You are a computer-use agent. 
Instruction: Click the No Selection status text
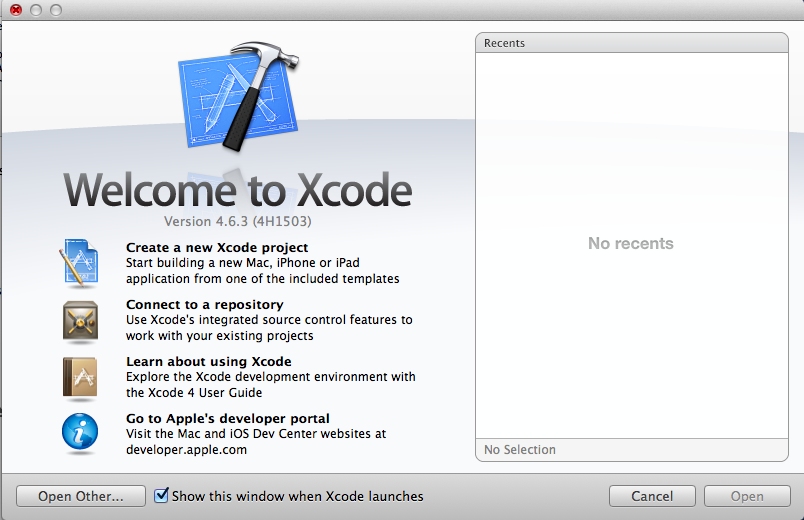(520, 450)
